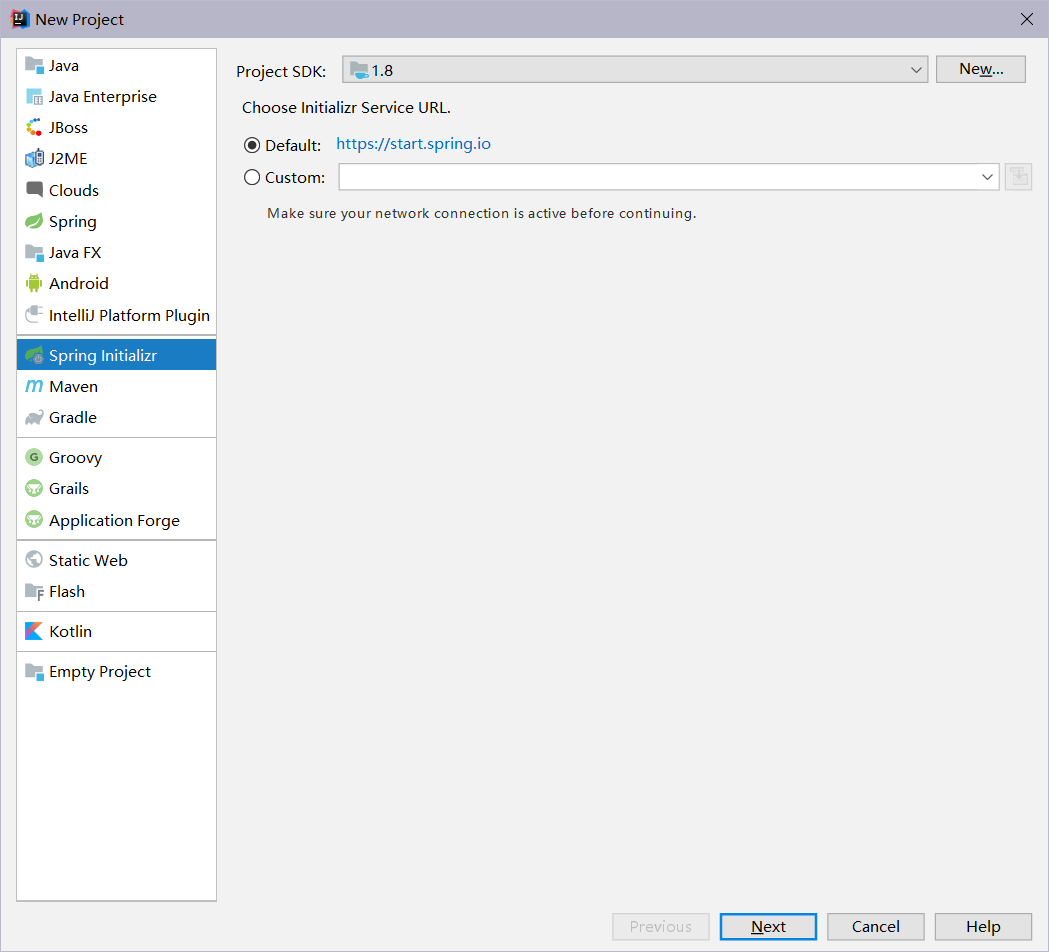
Task: Click the Java project type icon
Action: (x=34, y=66)
